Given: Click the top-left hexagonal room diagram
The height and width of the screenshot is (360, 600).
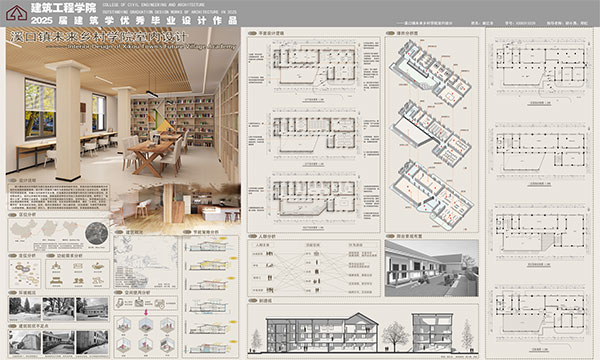Looking at the screenshot, I should pyautogui.click(x=124, y=325).
